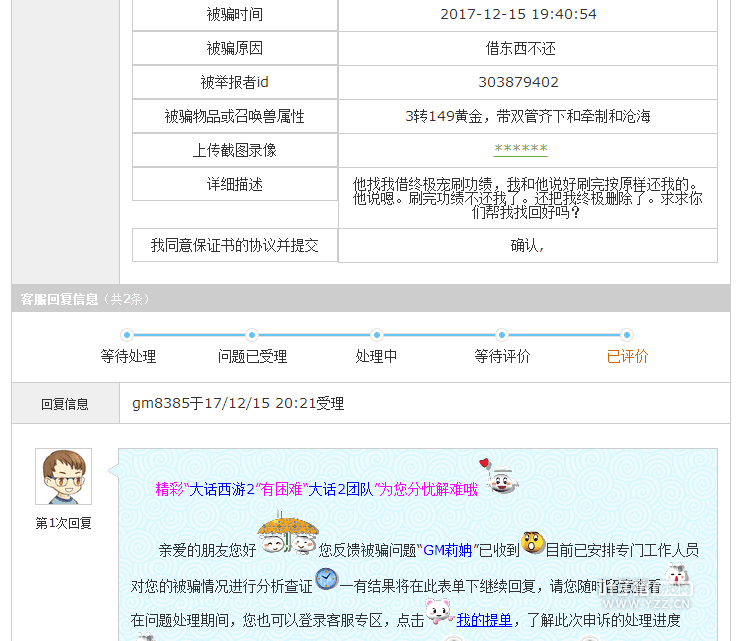
Task: Click the blue clock emoji
Action: tap(326, 579)
